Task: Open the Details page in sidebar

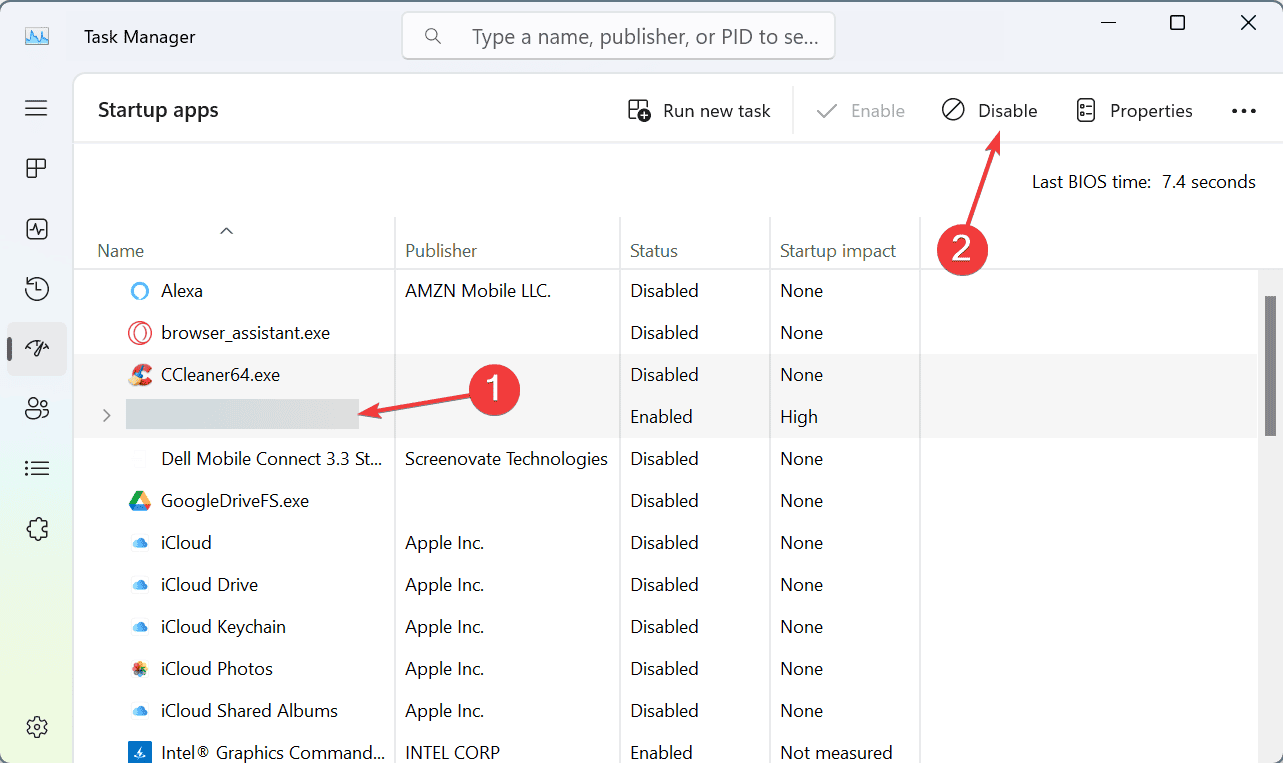Action: [x=37, y=468]
